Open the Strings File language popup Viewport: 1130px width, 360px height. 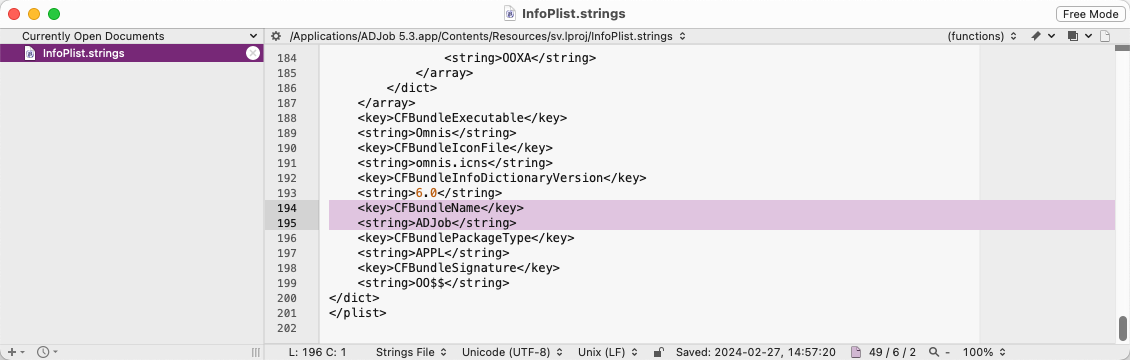(411, 352)
